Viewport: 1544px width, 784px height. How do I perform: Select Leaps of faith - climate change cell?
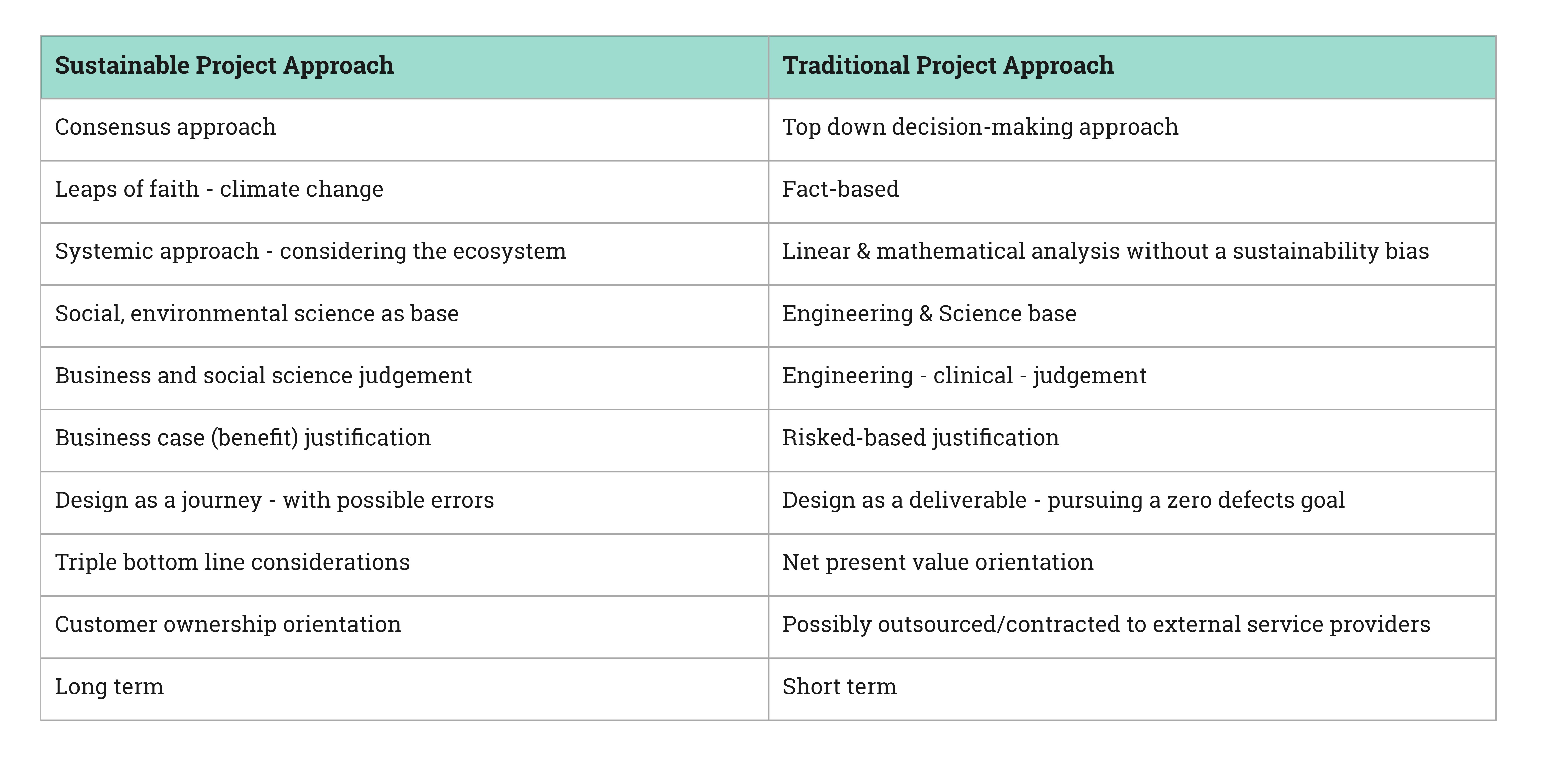pos(219,190)
